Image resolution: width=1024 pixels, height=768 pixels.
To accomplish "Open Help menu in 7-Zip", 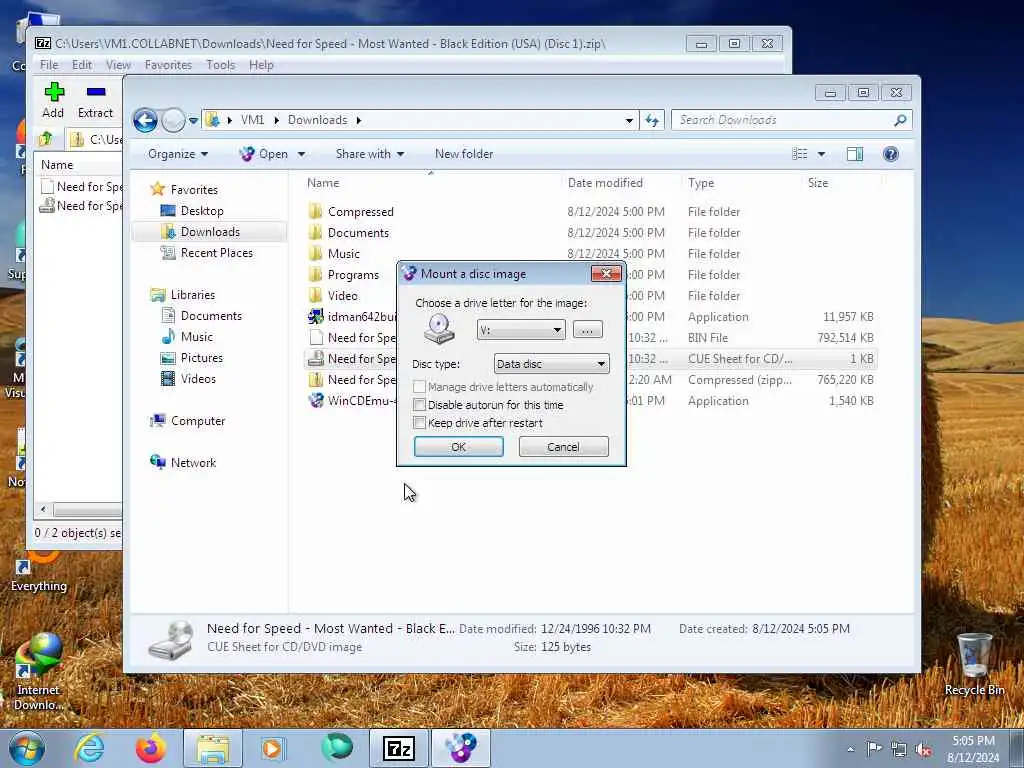I will [x=261, y=65].
